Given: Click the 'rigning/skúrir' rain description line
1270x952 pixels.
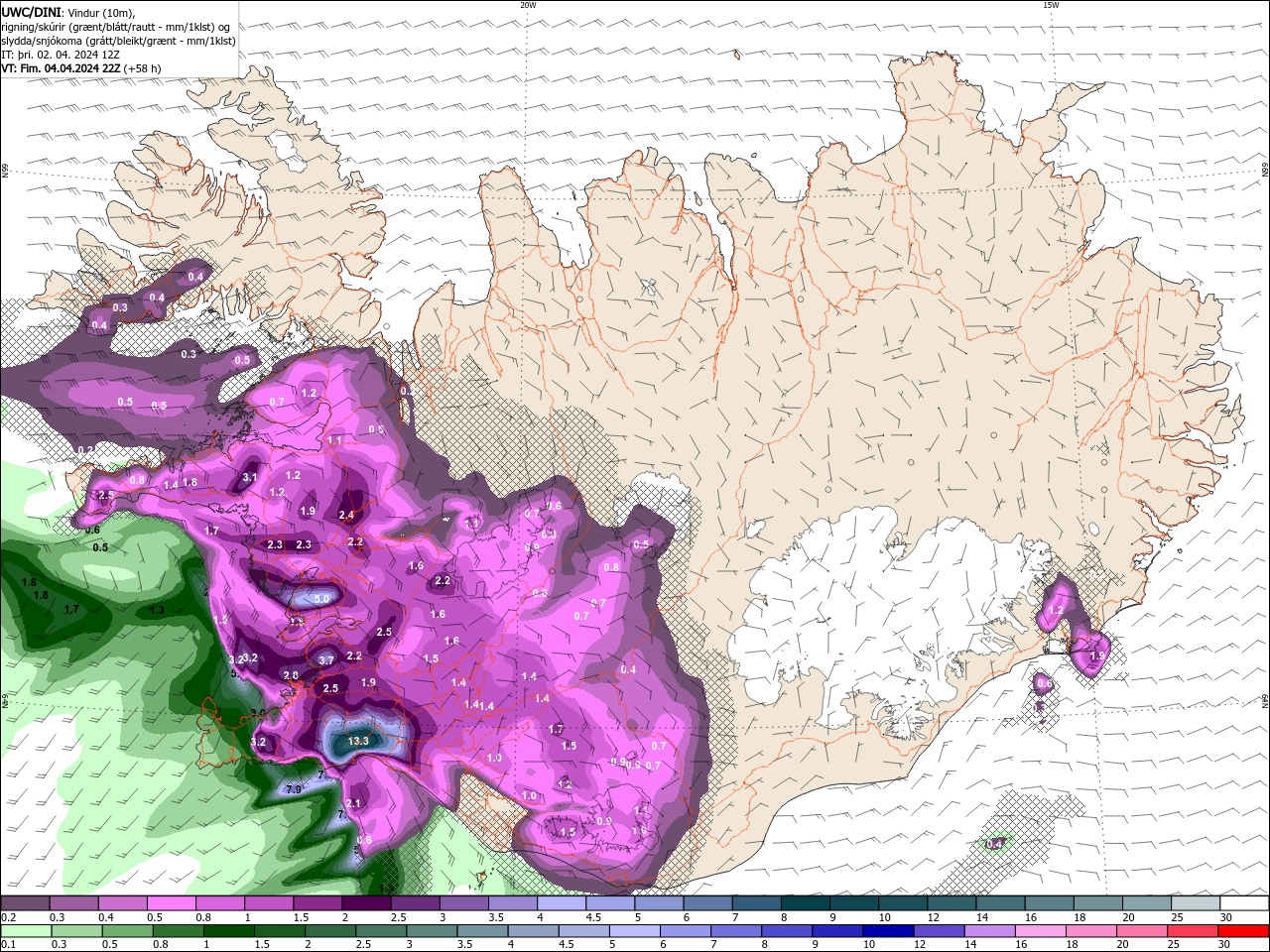Looking at the screenshot, I should pos(117,26).
